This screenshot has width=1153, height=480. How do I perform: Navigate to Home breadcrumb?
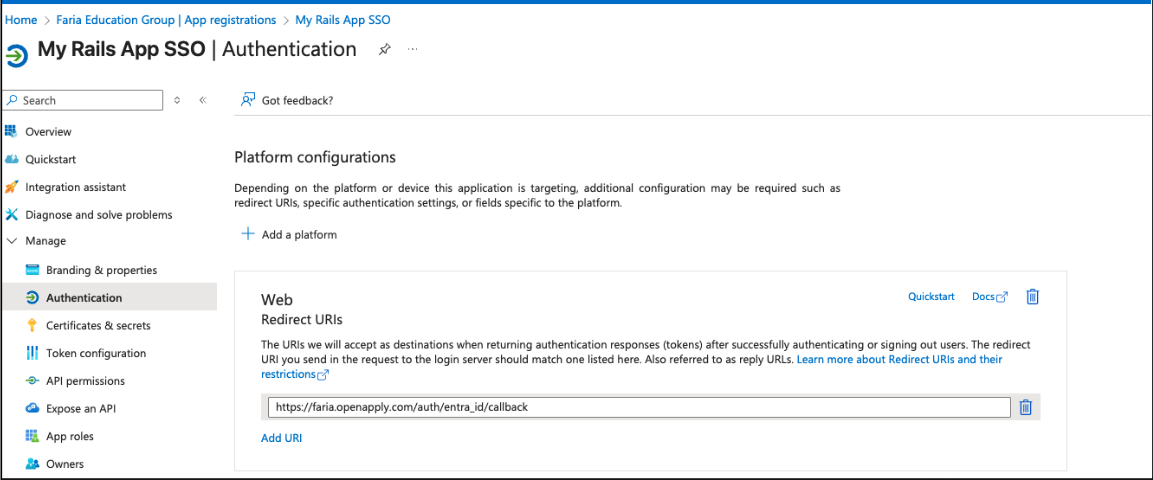pos(21,20)
